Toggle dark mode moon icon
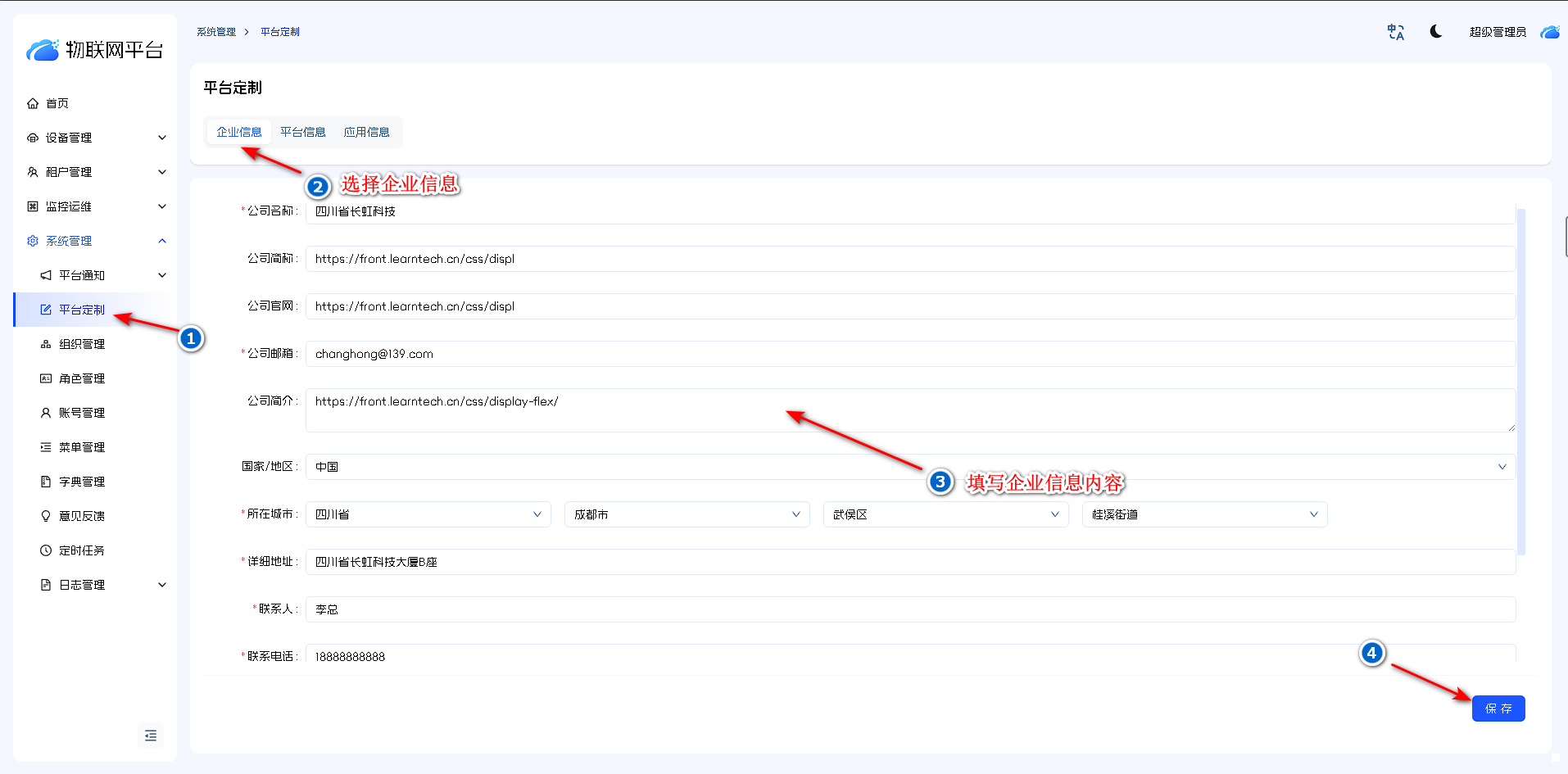Image resolution: width=1568 pixels, height=774 pixels. coord(1436,31)
